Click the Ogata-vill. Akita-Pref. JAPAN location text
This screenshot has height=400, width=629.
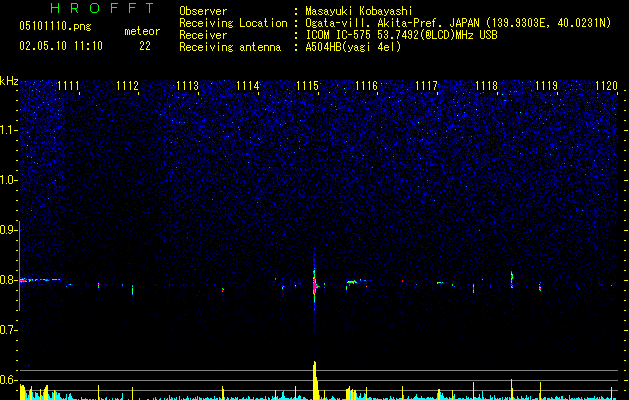click(458, 23)
